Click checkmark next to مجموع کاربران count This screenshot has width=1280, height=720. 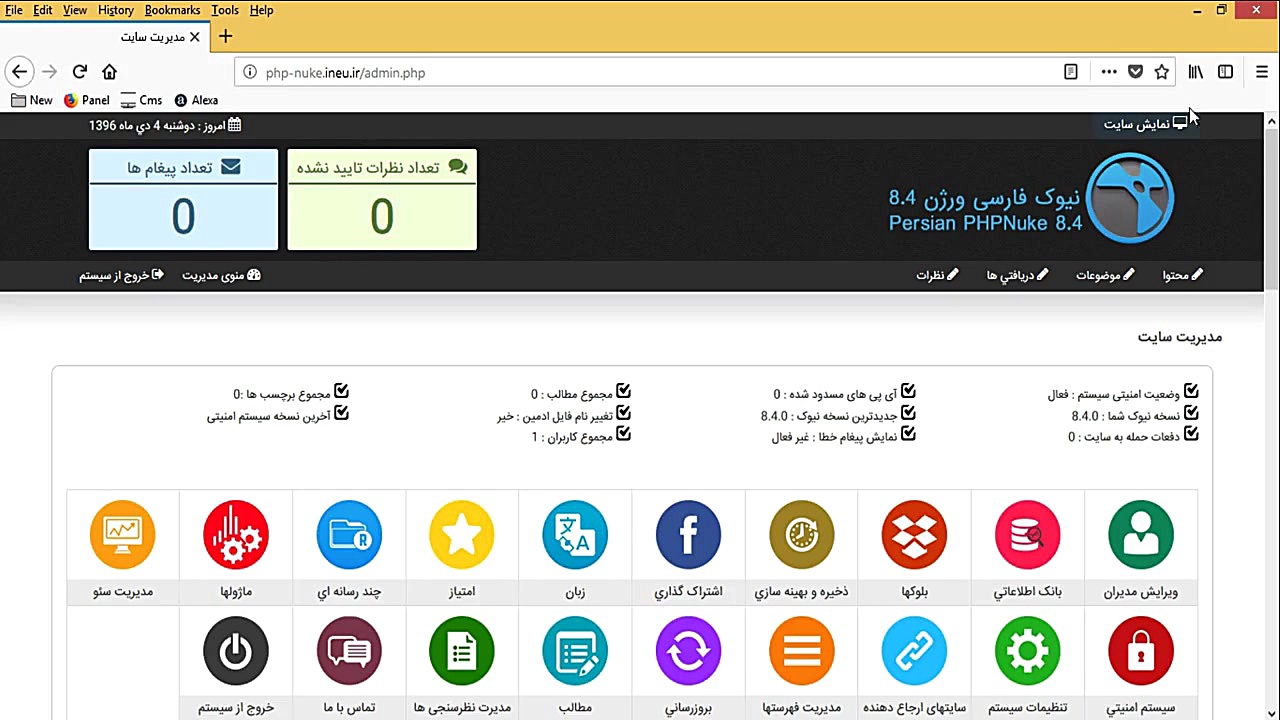tap(624, 434)
